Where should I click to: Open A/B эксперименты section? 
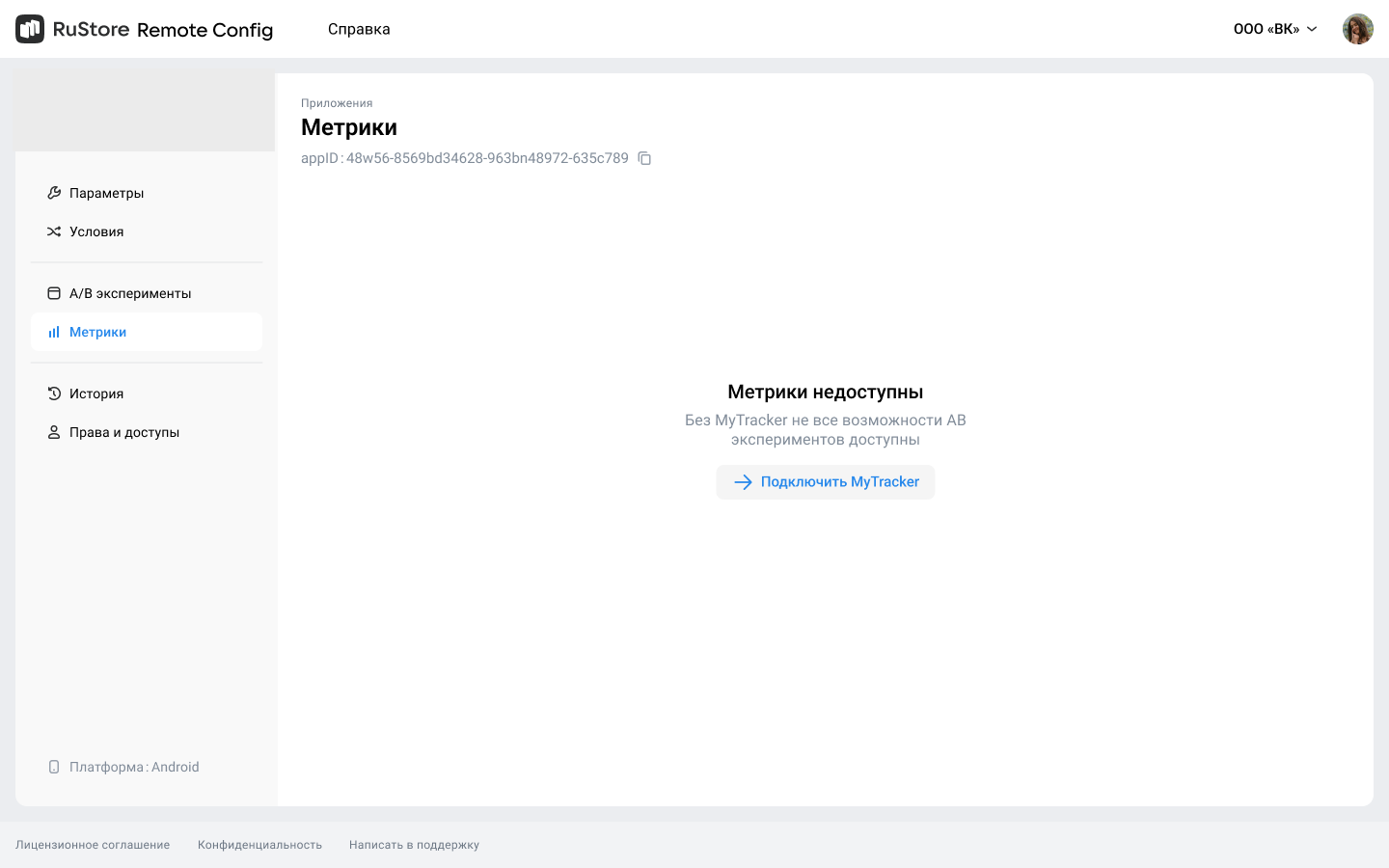(147, 293)
